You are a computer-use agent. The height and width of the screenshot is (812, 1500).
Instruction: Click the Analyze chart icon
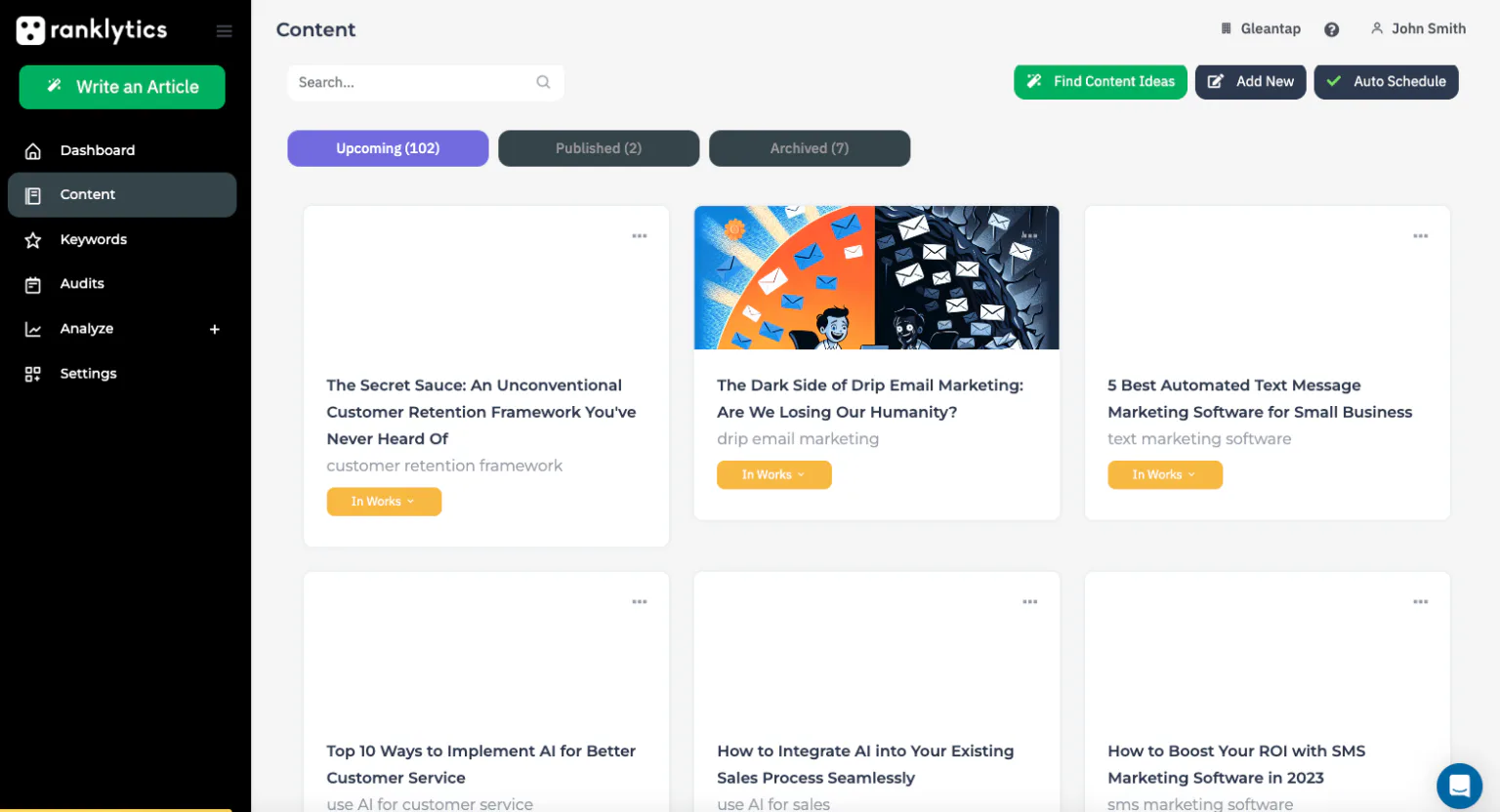tap(32, 329)
